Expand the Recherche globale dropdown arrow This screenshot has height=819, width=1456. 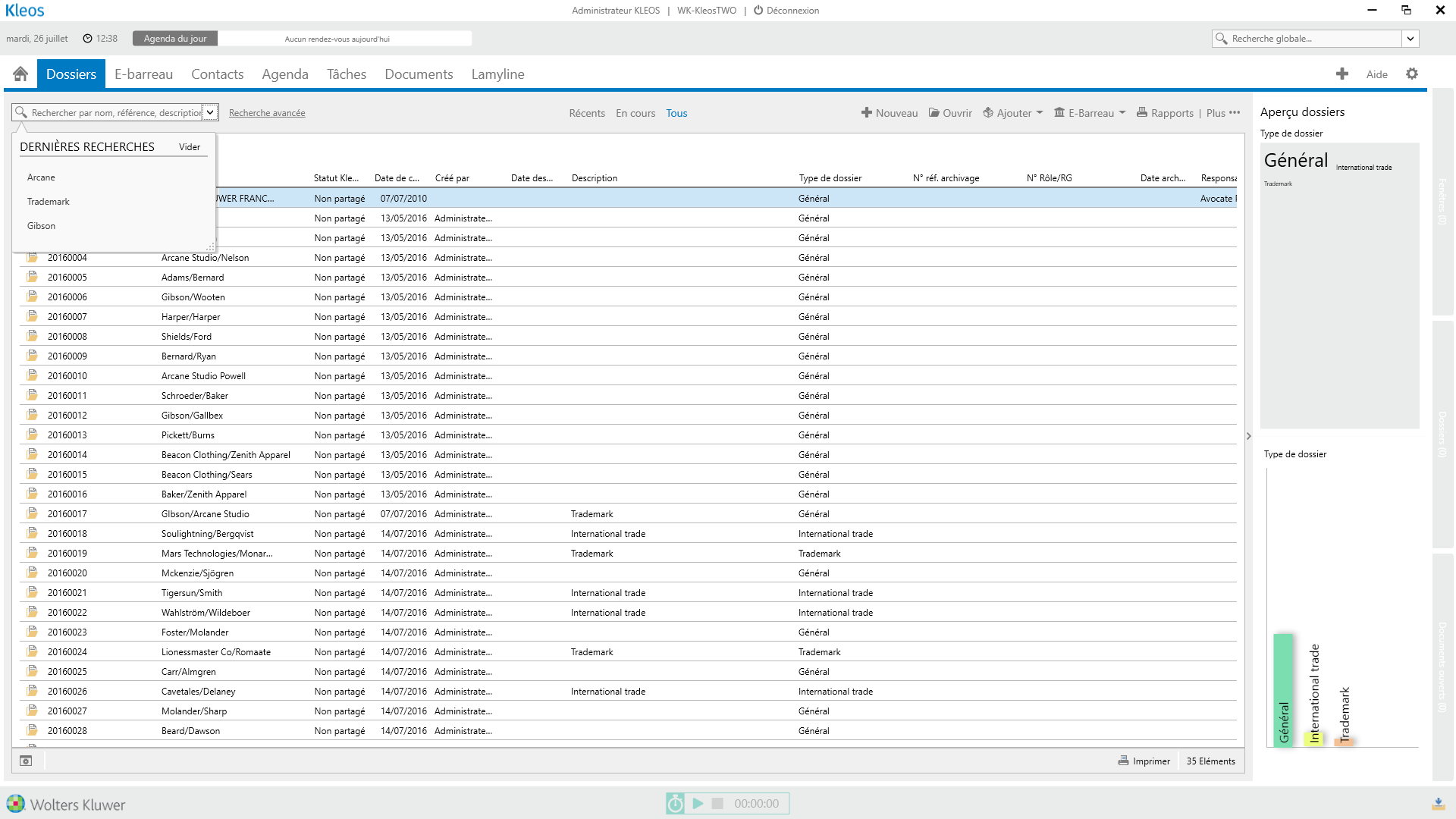pos(1410,39)
